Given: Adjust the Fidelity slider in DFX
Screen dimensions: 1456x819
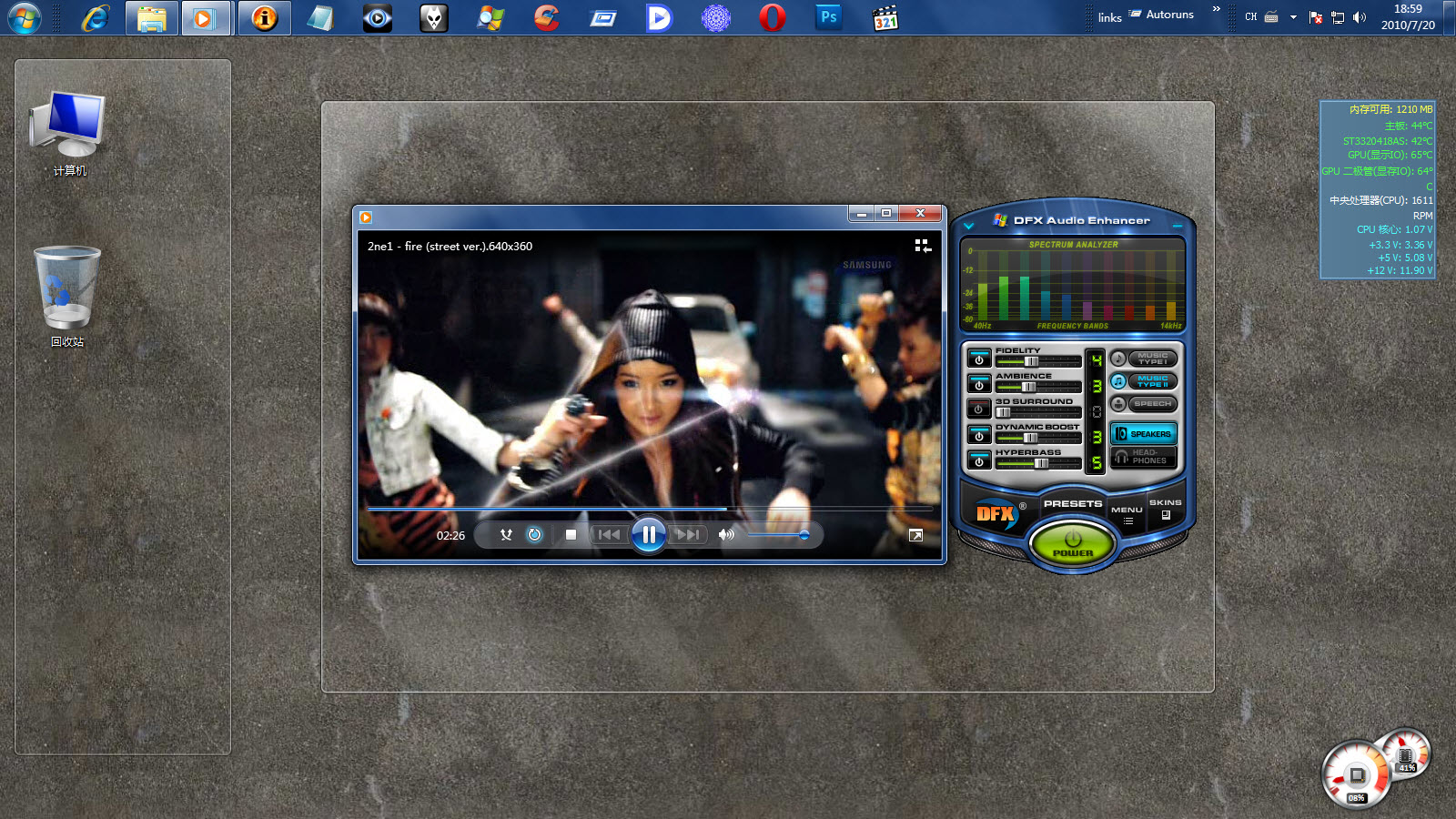Looking at the screenshot, I should tap(1038, 361).
